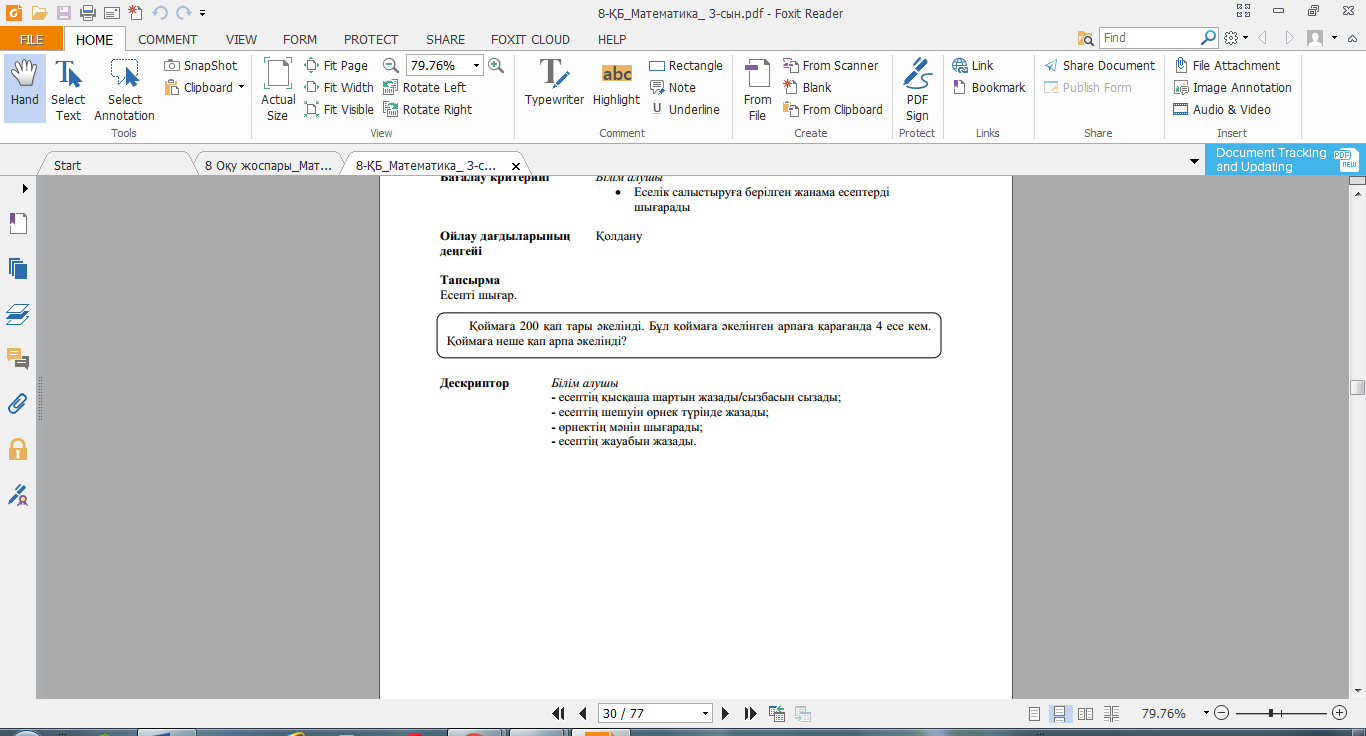Rotate the page left
Viewport: 1366px width, 736px height.
point(425,88)
